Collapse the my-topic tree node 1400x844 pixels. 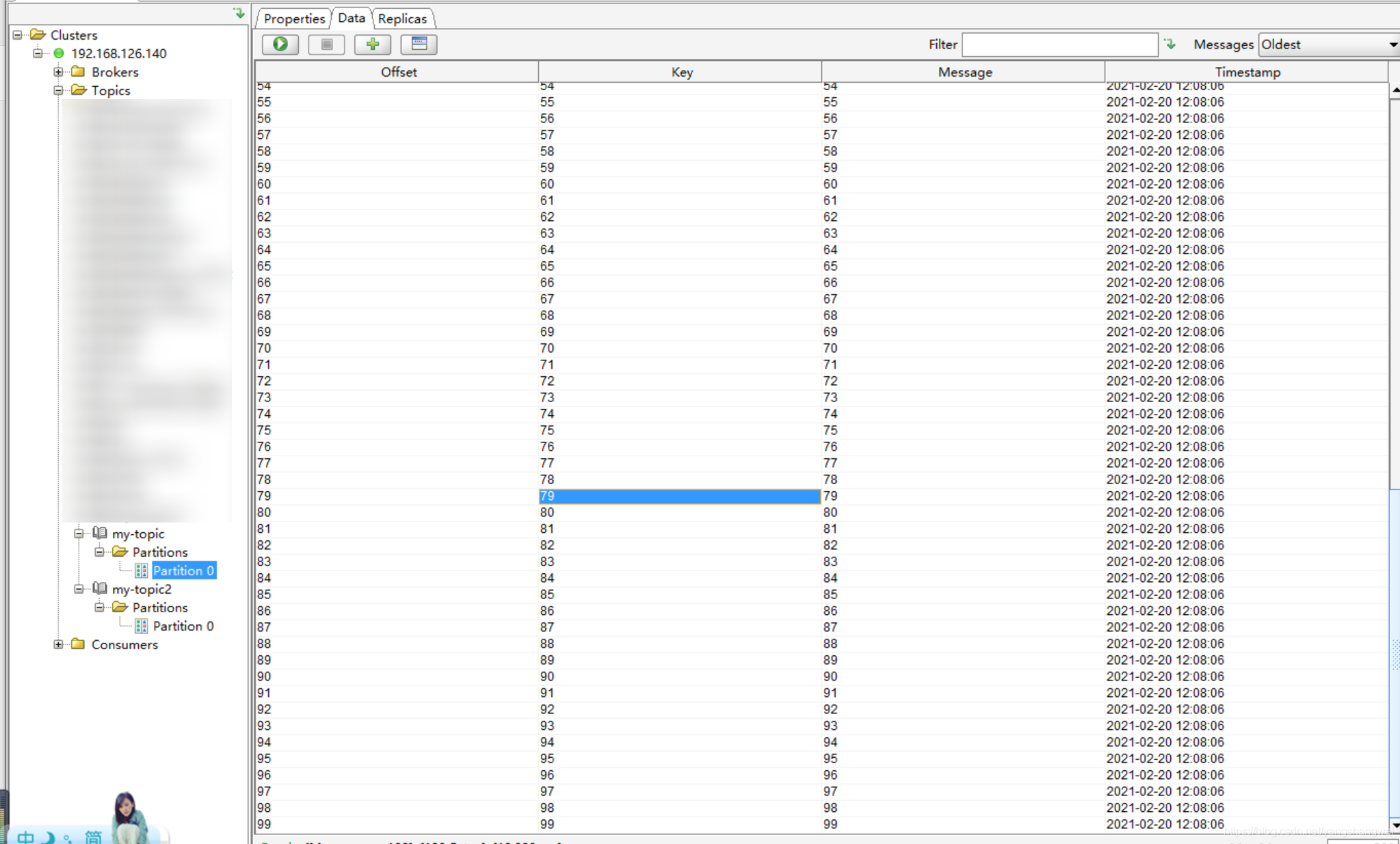[79, 533]
